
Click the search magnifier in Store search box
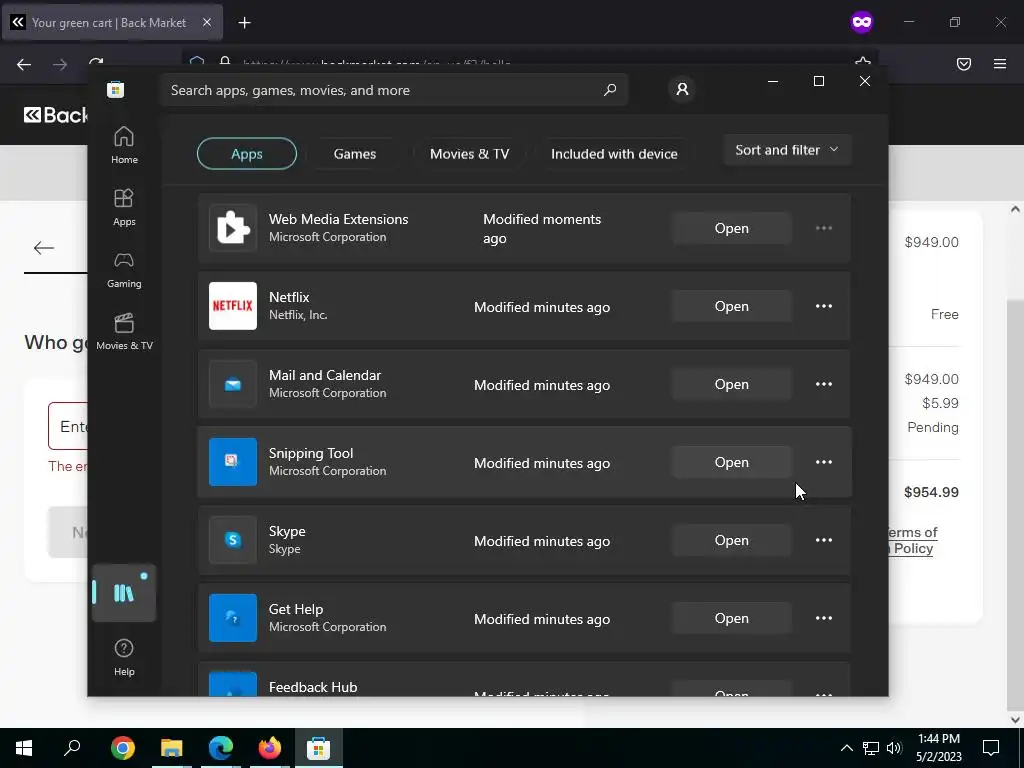tap(610, 90)
